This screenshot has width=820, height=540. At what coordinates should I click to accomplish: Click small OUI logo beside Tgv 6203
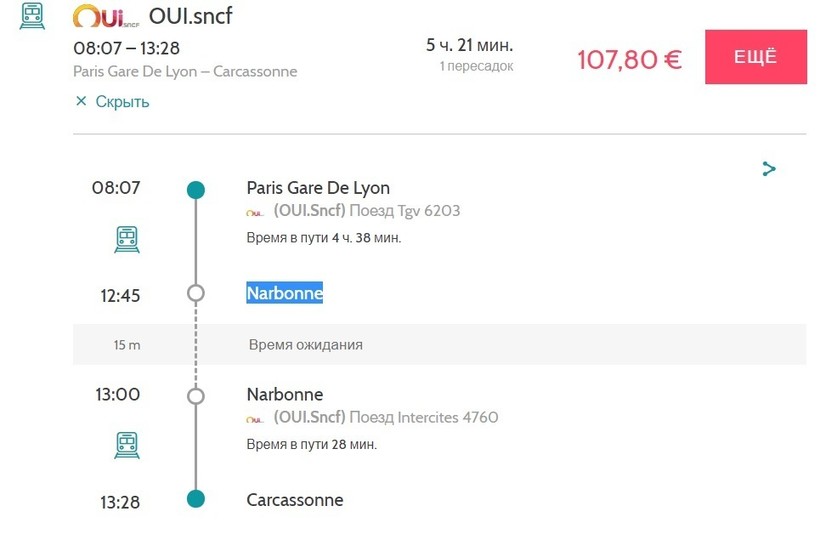255,212
